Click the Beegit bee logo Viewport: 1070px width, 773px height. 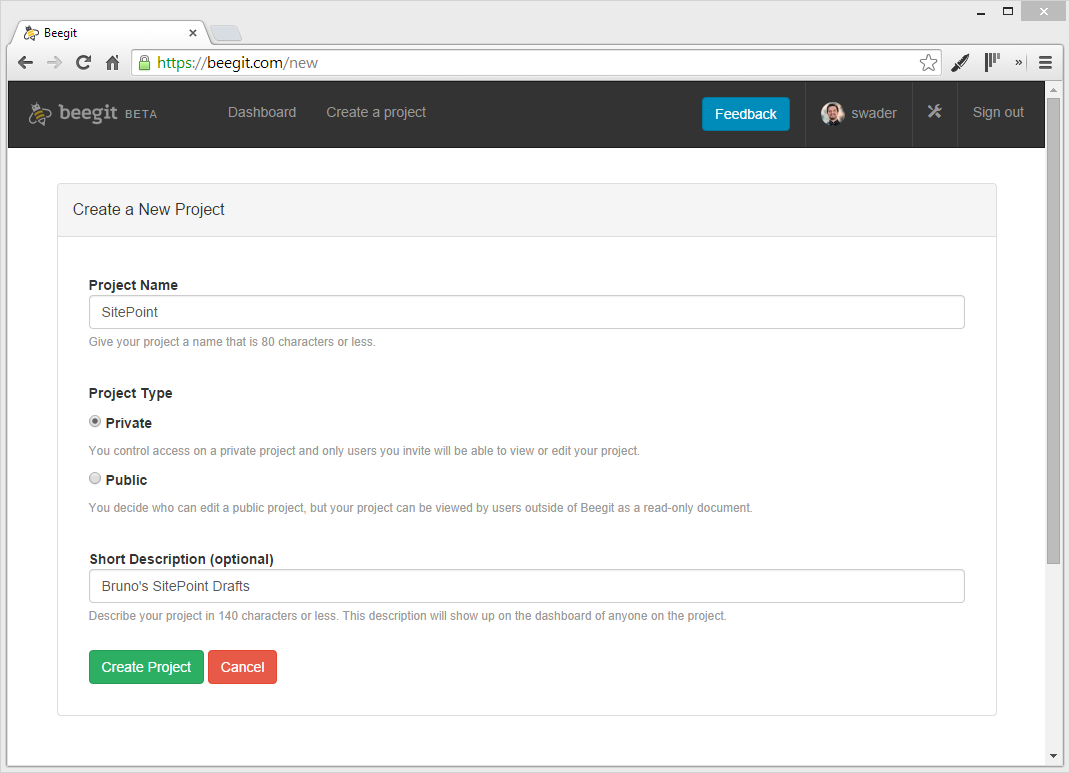(40, 113)
